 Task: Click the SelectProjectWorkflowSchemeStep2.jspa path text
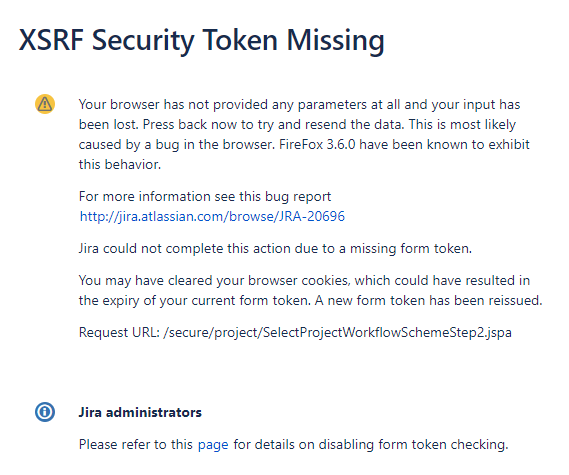(x=337, y=332)
